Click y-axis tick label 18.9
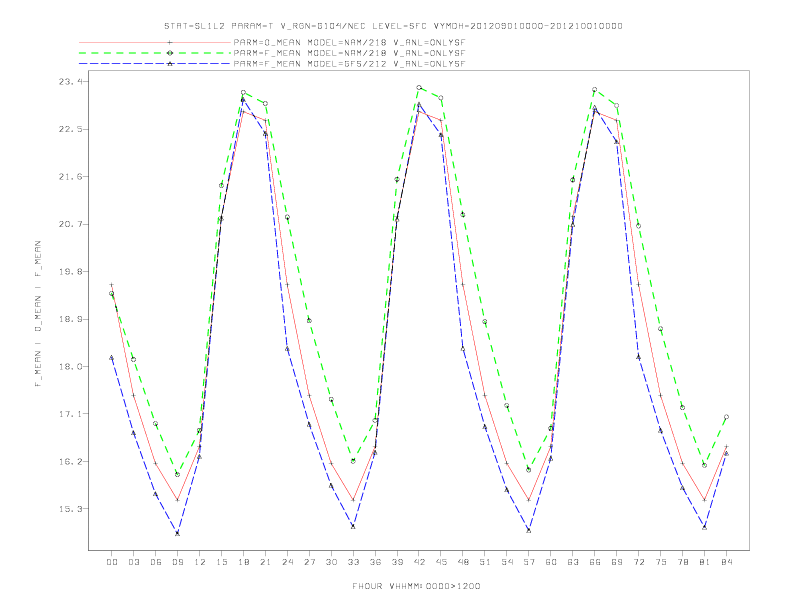This screenshot has height=612, width=792. pyautogui.click(x=69, y=319)
